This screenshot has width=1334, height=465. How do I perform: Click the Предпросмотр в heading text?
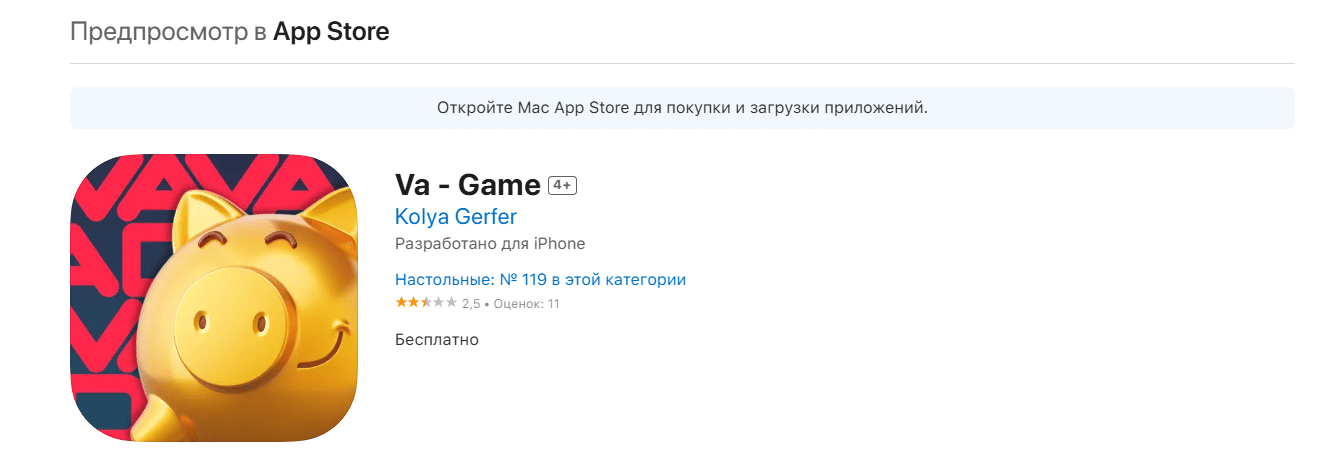tap(168, 31)
